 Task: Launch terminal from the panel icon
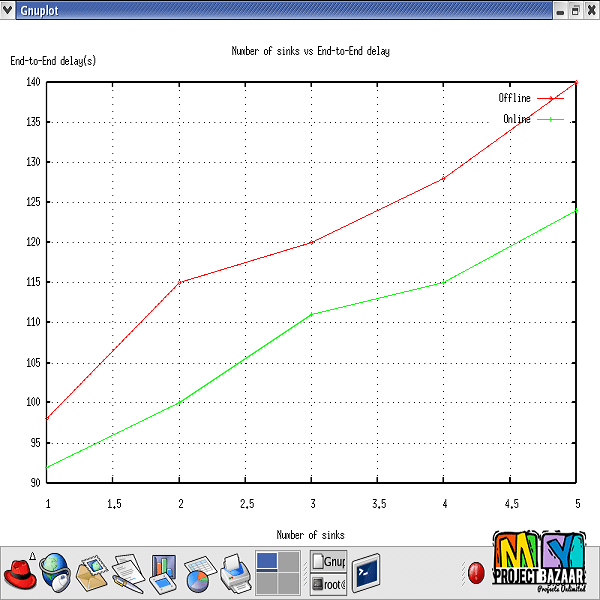[x=365, y=573]
